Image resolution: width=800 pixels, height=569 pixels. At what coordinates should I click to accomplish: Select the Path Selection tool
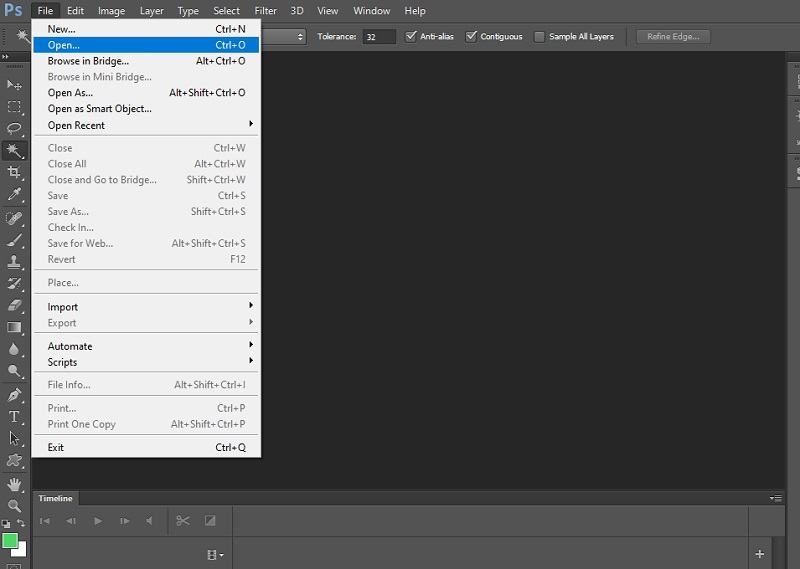(14, 438)
